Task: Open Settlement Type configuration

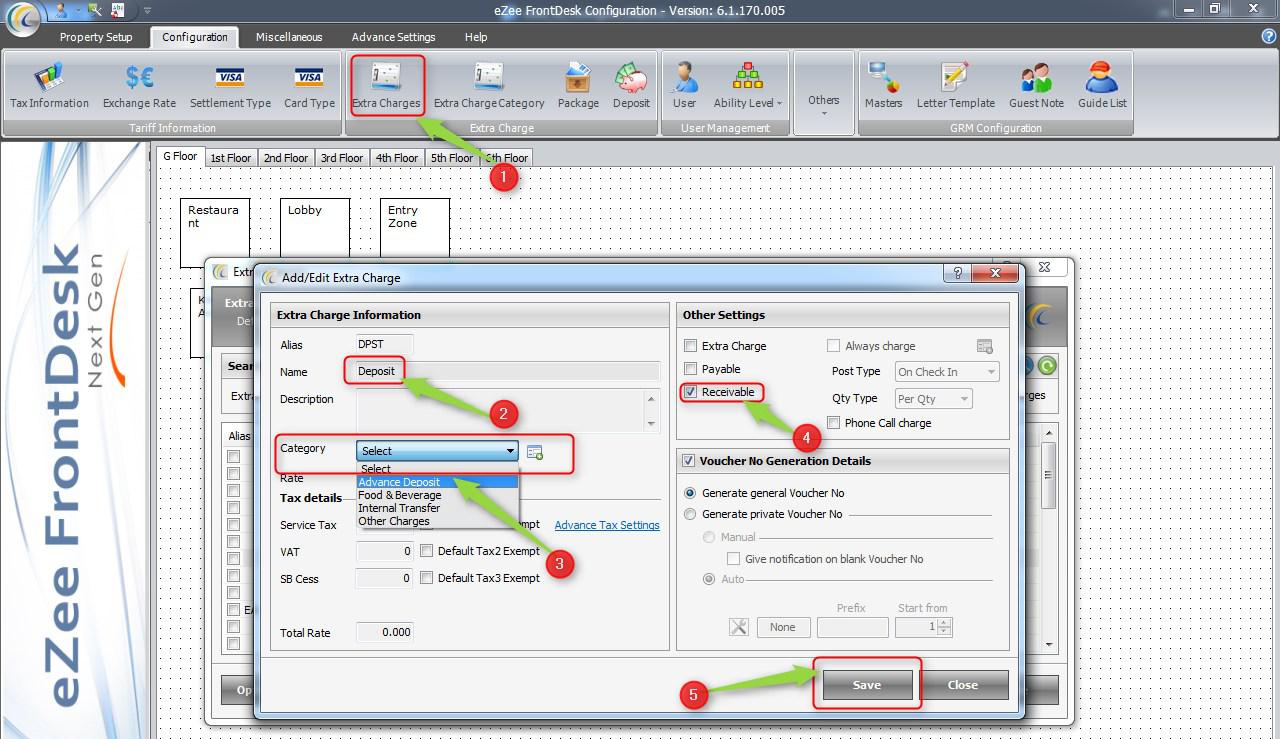Action: [x=230, y=87]
